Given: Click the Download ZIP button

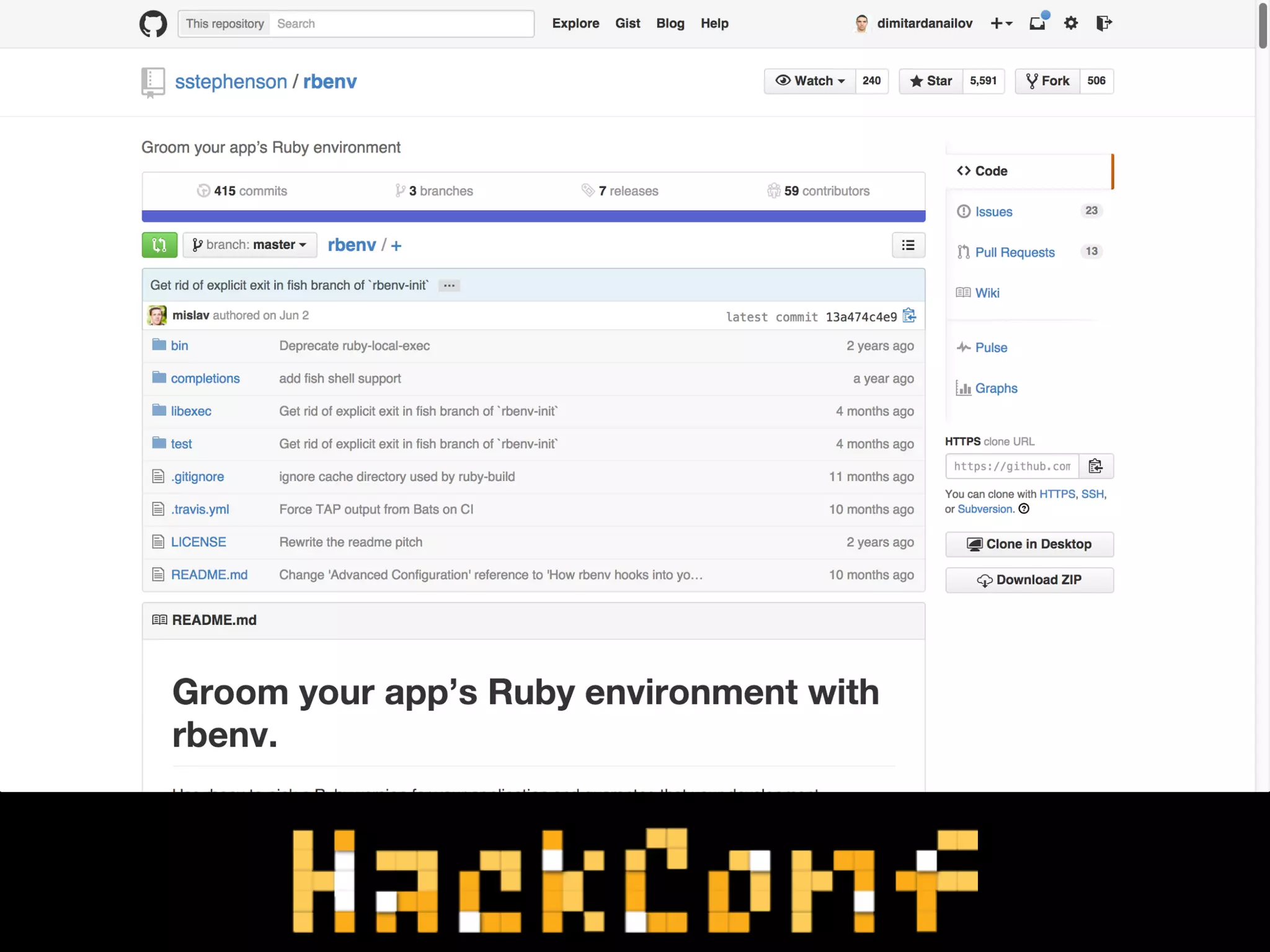Looking at the screenshot, I should [1029, 580].
